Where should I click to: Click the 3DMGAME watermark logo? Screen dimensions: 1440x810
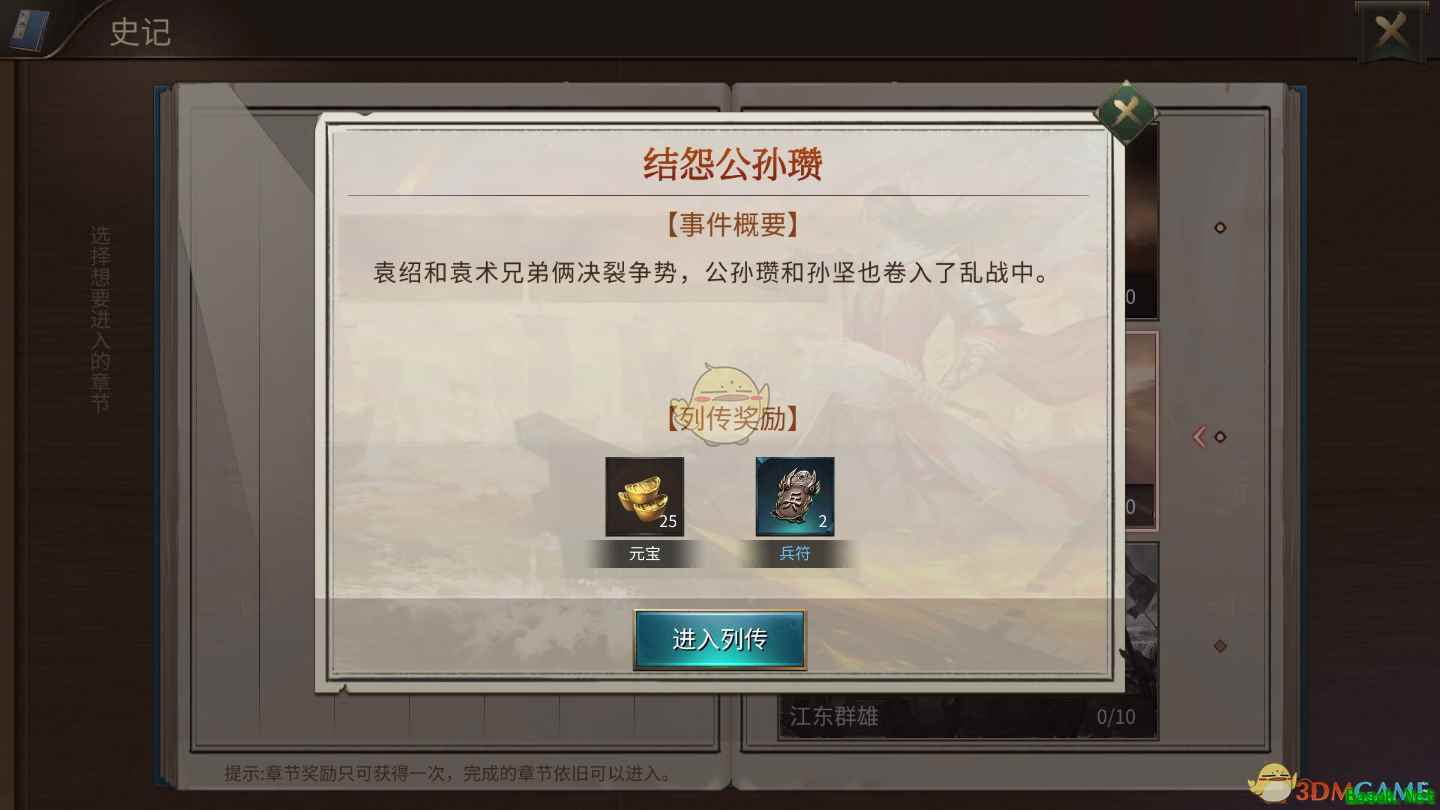(x=1340, y=787)
